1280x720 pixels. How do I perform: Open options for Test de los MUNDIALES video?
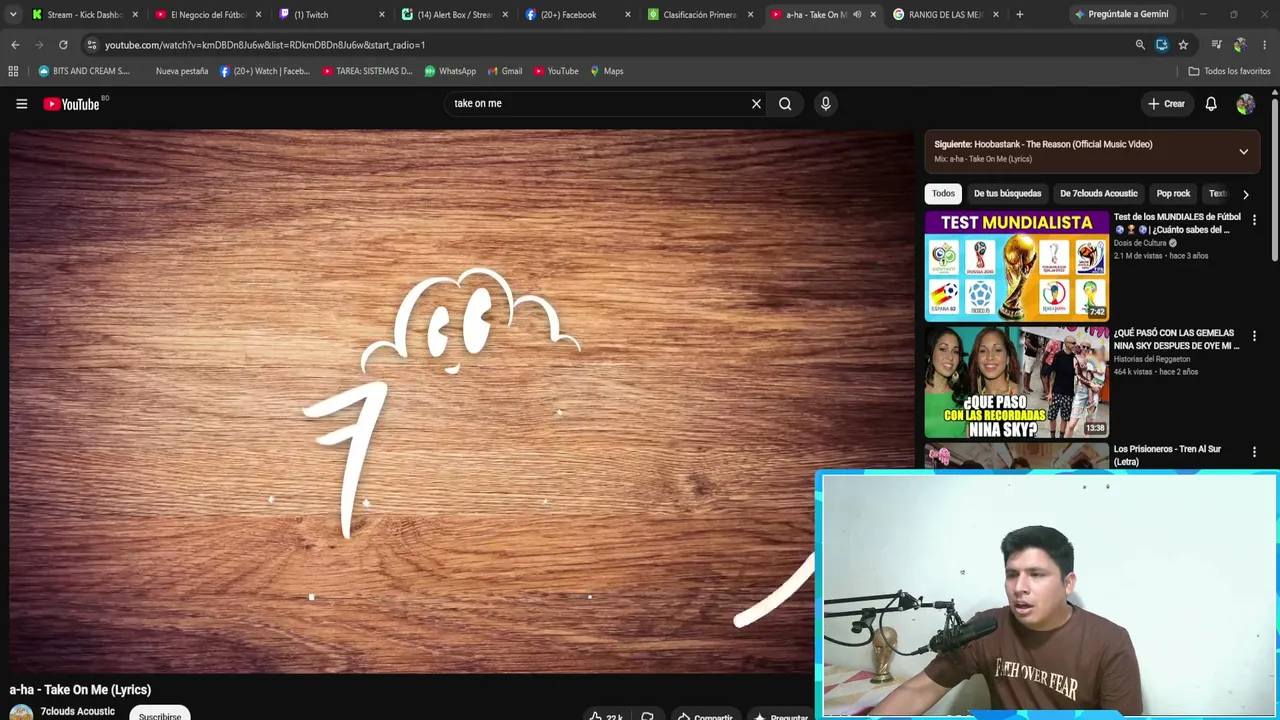(x=1254, y=220)
